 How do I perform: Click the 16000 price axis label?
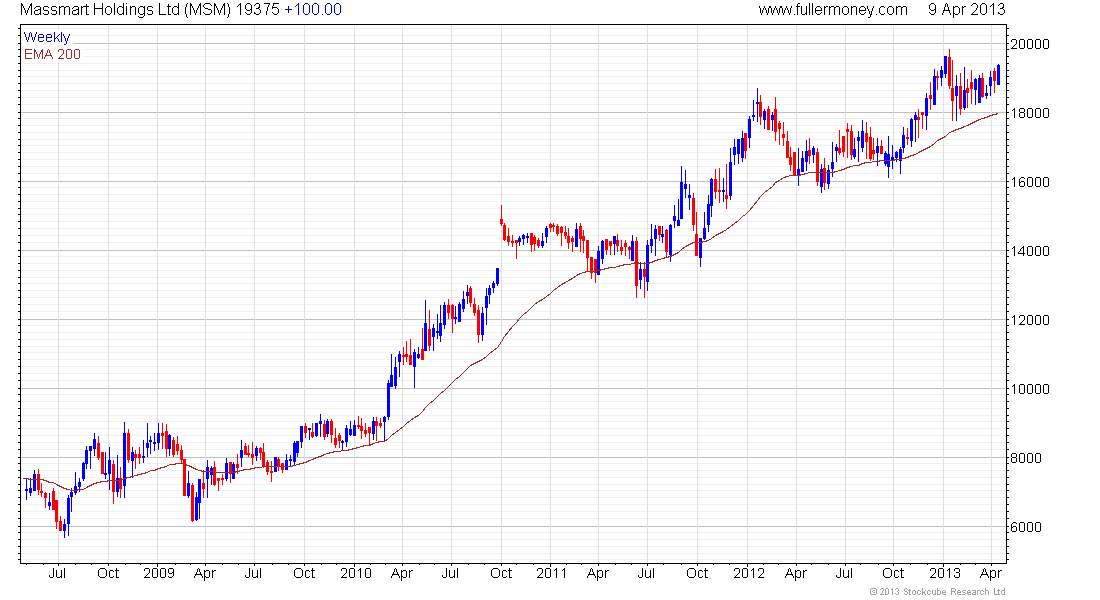pos(1030,182)
